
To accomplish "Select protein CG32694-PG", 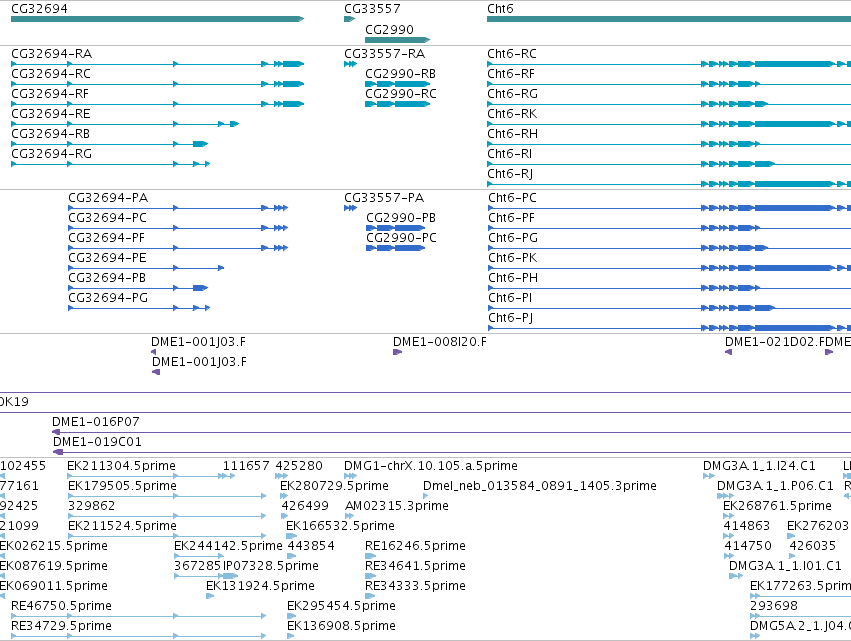I will (139, 308).
